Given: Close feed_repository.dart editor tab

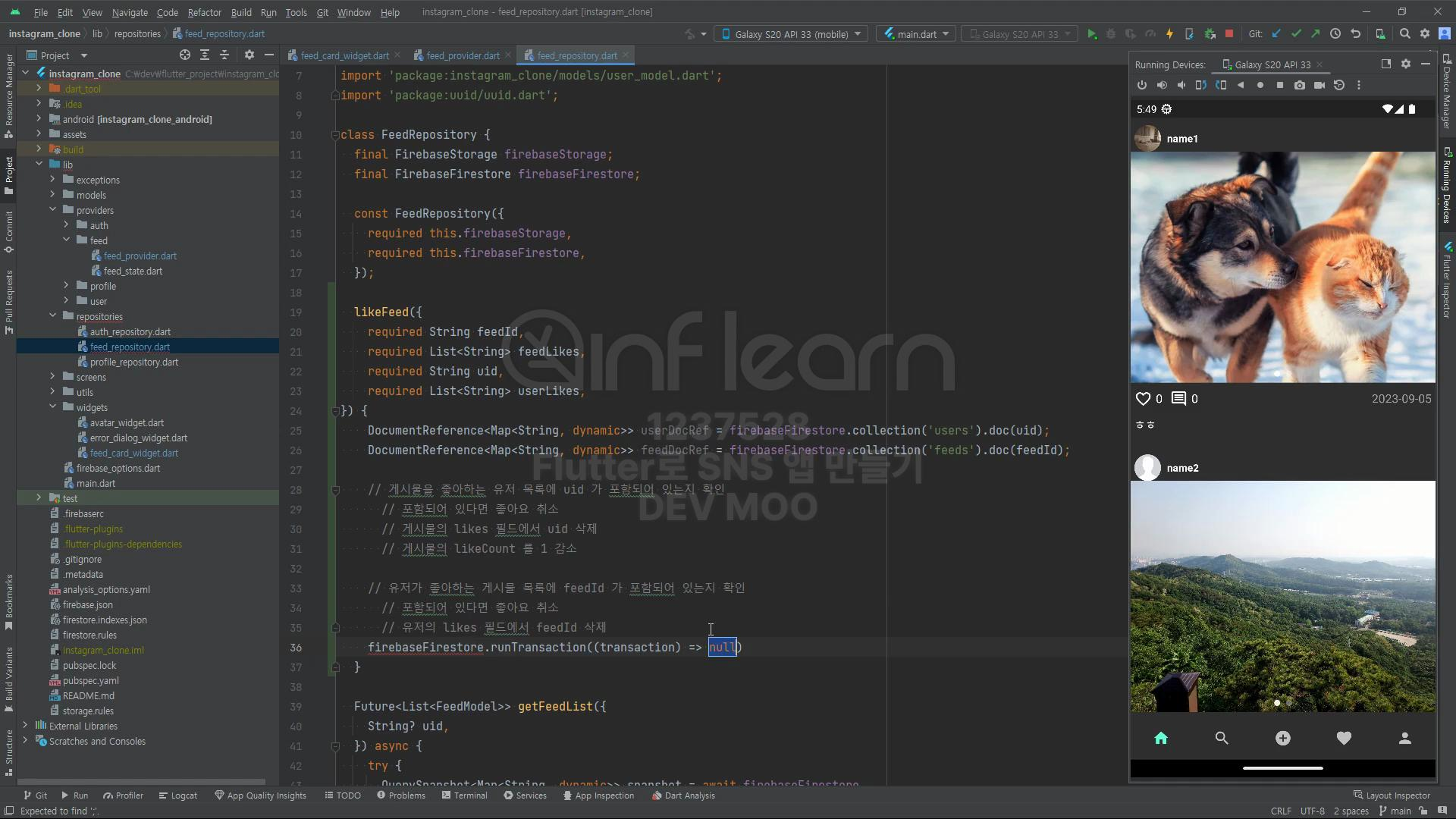Looking at the screenshot, I should coord(626,55).
